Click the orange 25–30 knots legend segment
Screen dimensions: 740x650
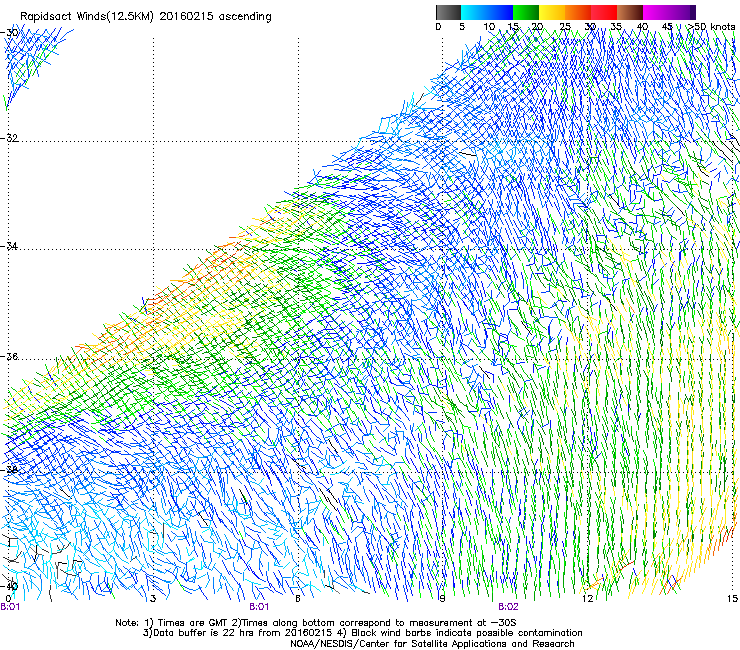[578, 12]
